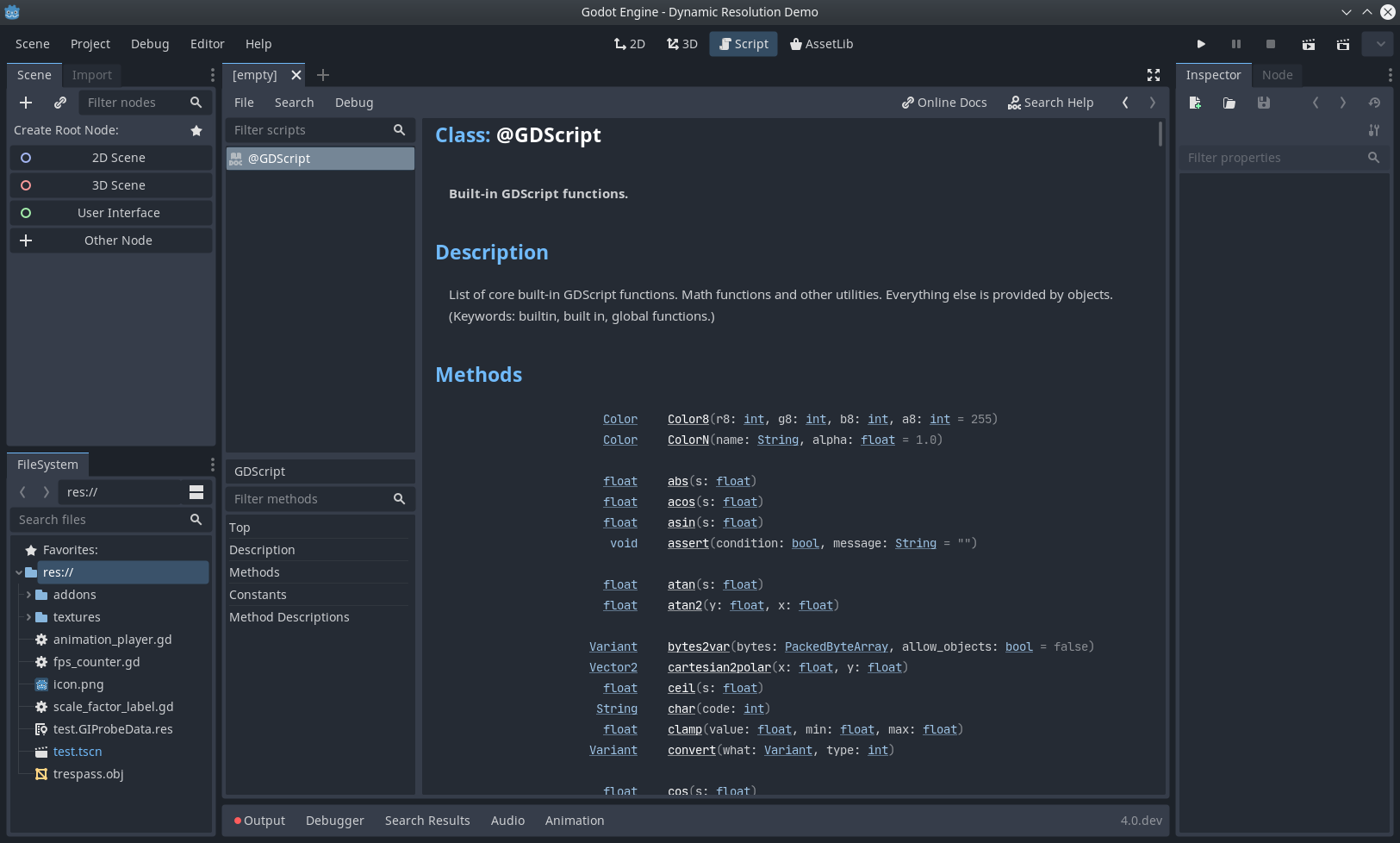Create User Interface root node

[111, 213]
